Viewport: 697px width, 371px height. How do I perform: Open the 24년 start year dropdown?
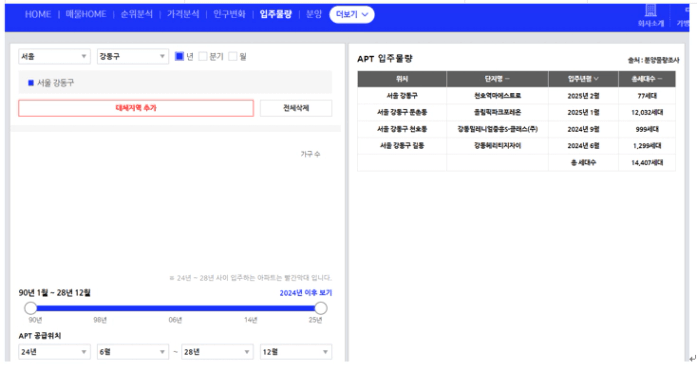click(54, 352)
